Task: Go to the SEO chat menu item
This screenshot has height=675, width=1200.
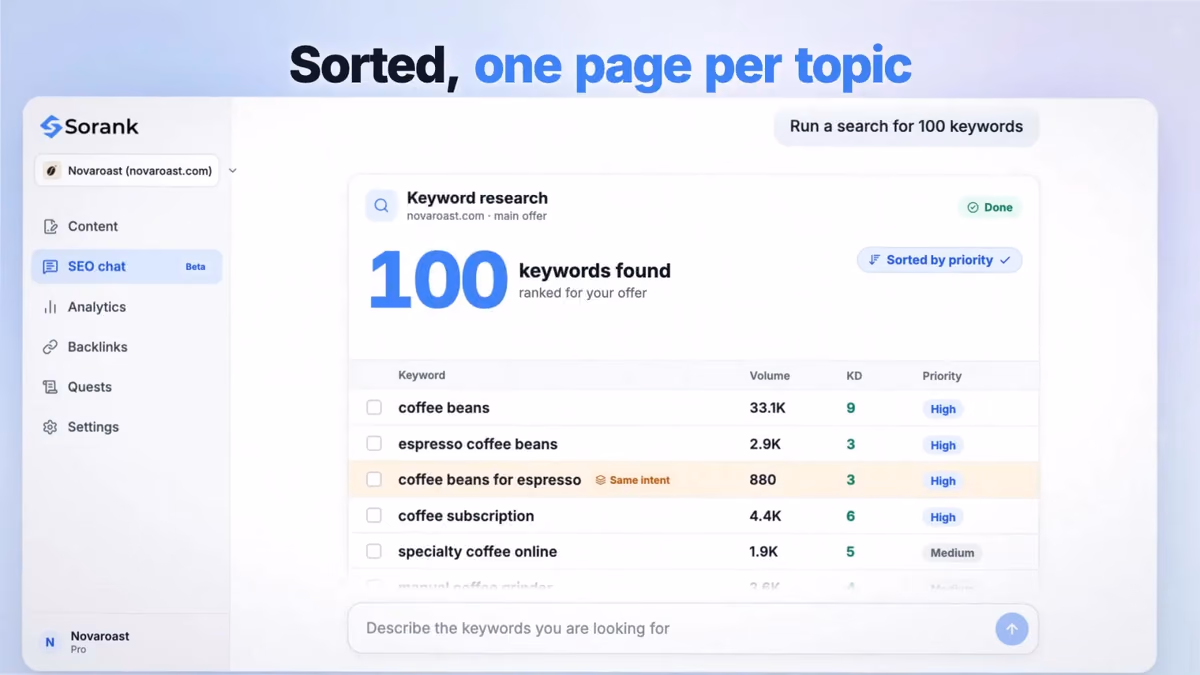Action: [x=127, y=267]
